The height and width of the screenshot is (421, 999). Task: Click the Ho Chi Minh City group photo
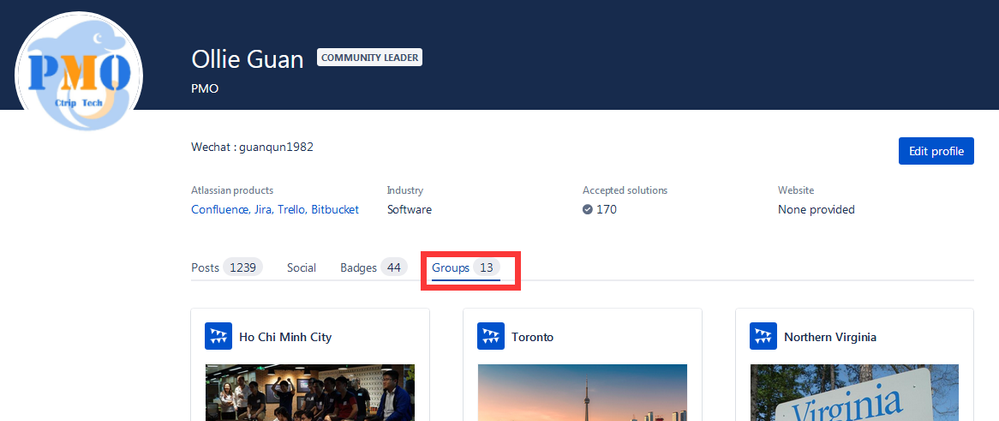(310, 392)
